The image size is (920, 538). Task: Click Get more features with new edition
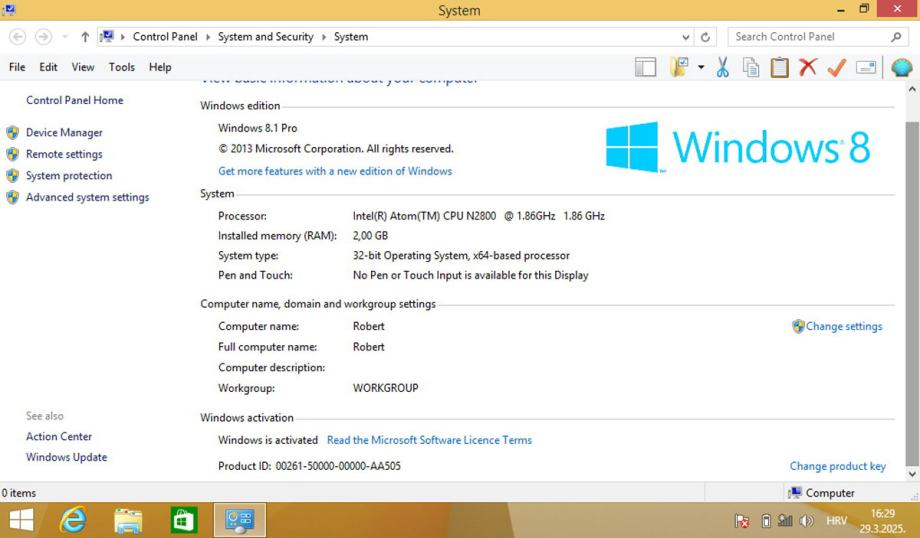point(335,171)
